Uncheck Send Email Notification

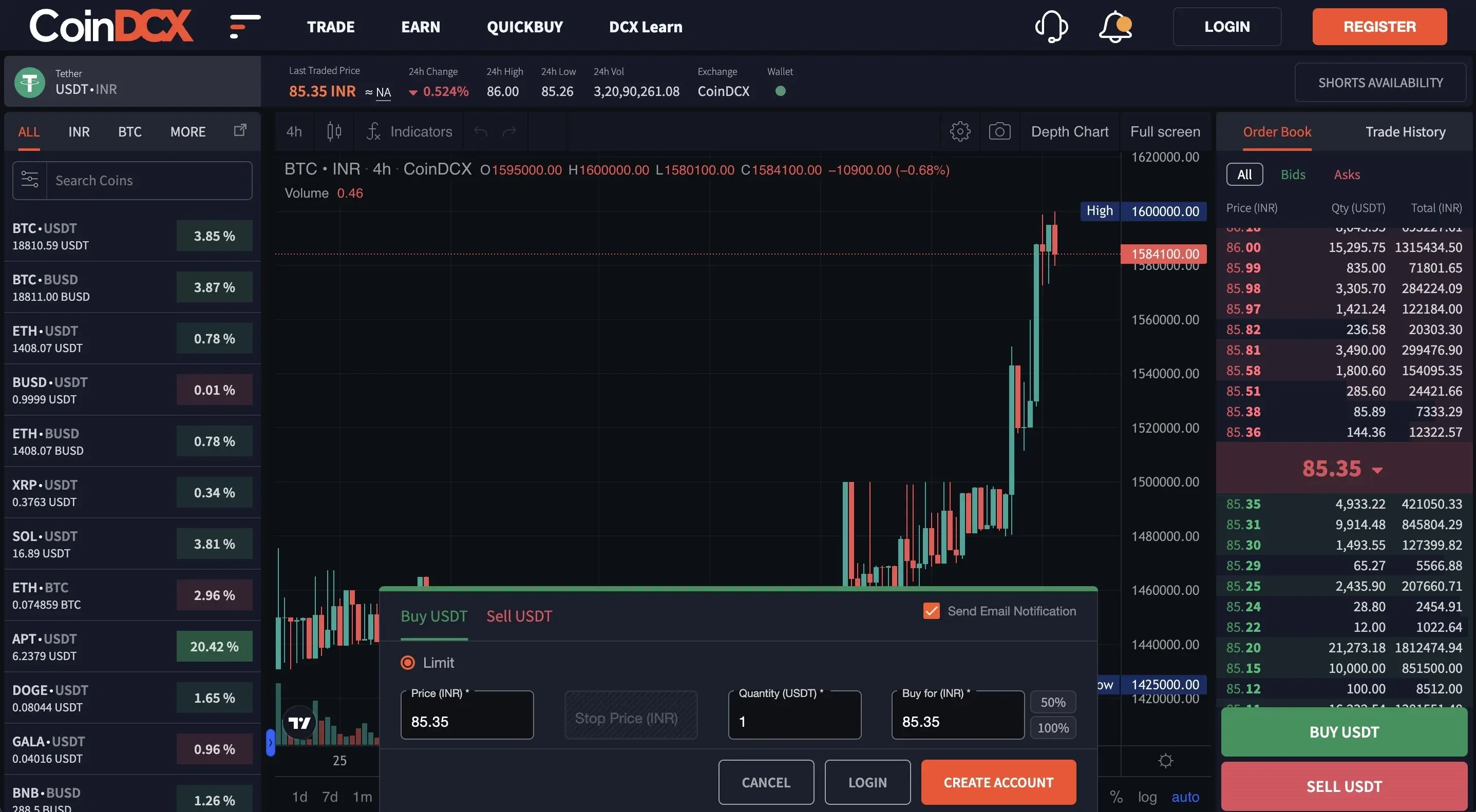[x=931, y=610]
